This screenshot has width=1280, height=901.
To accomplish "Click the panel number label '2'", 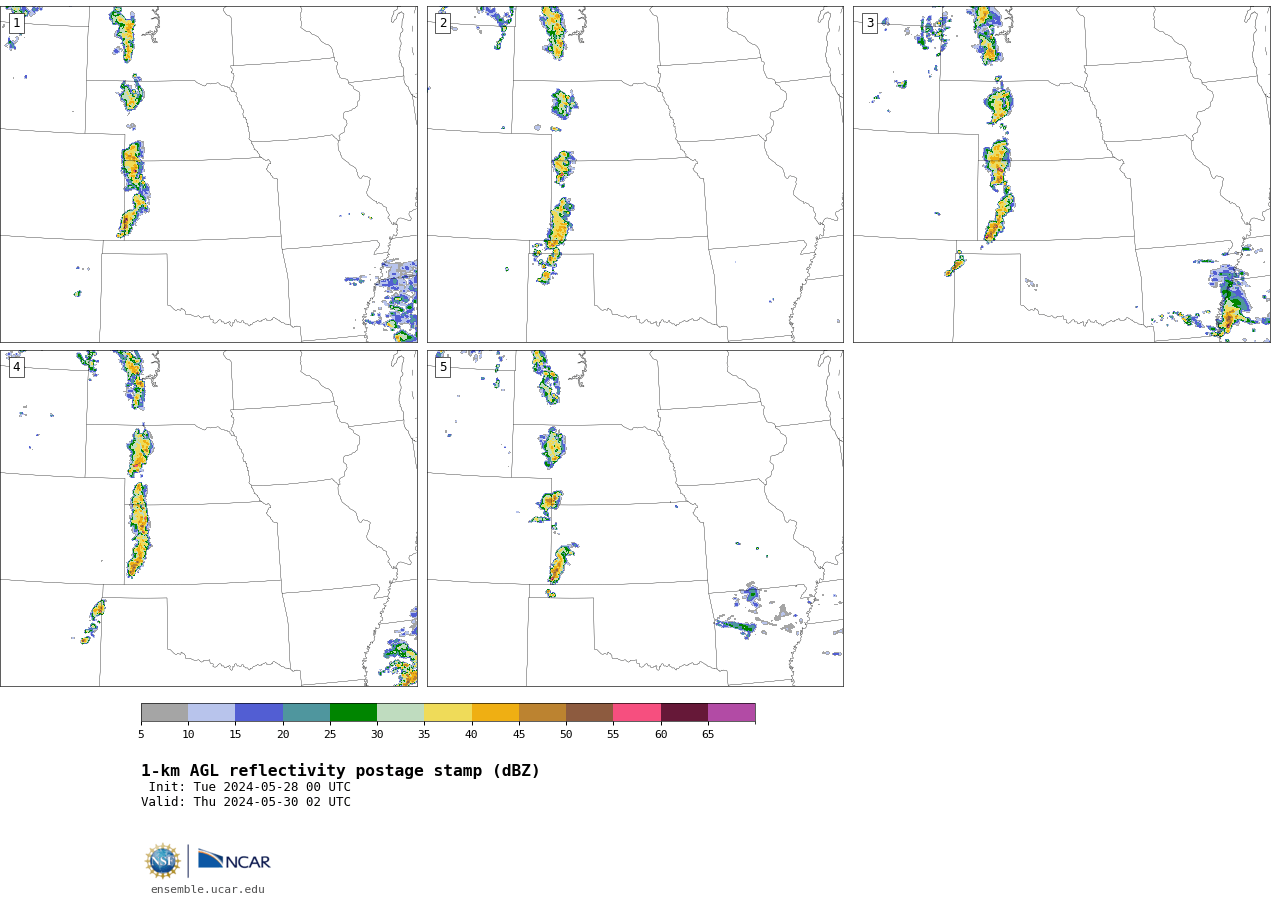I will point(443,23).
